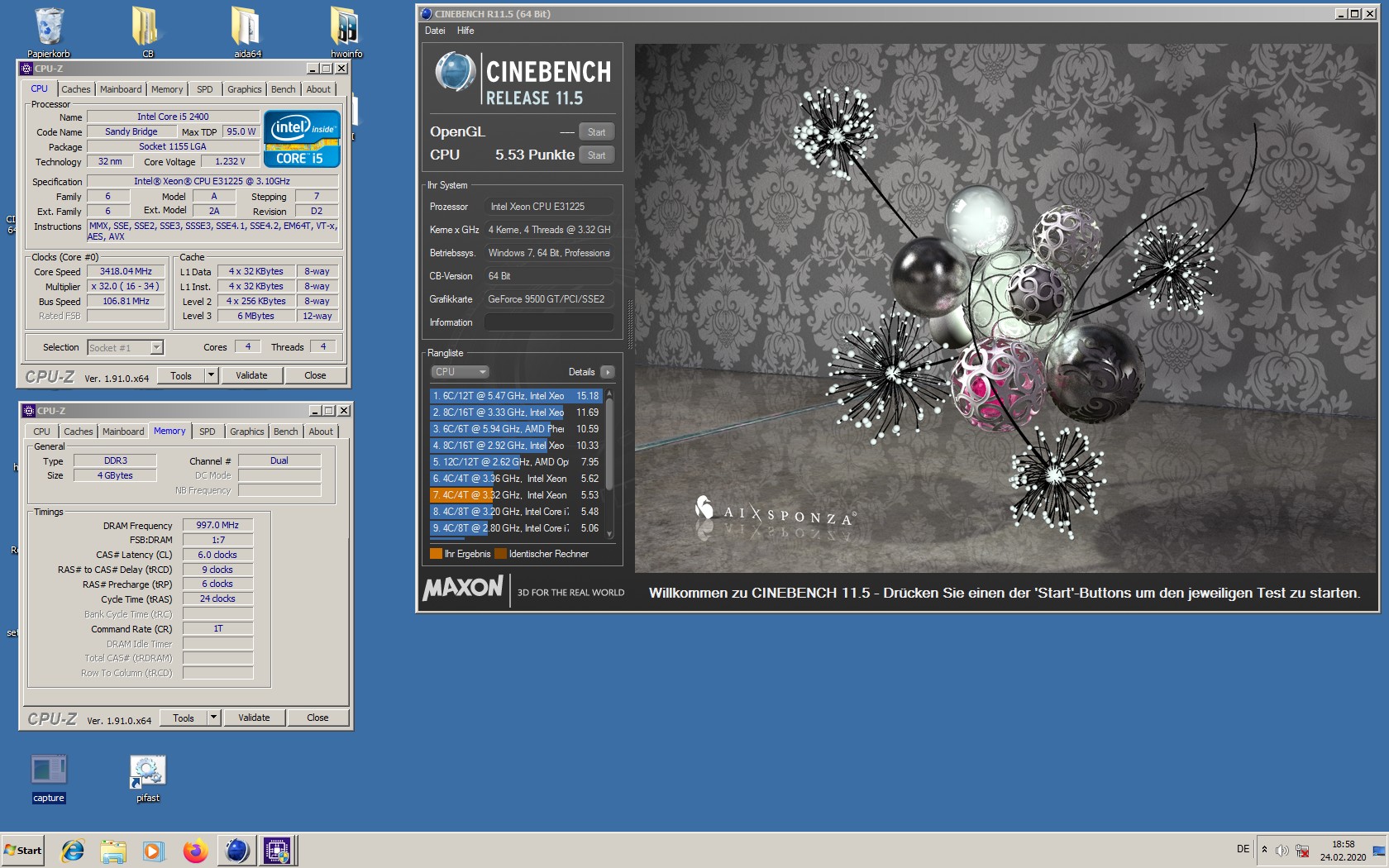Open the Hilfe menu in Cinebench
Image resolution: width=1389 pixels, height=868 pixels.
tap(465, 31)
